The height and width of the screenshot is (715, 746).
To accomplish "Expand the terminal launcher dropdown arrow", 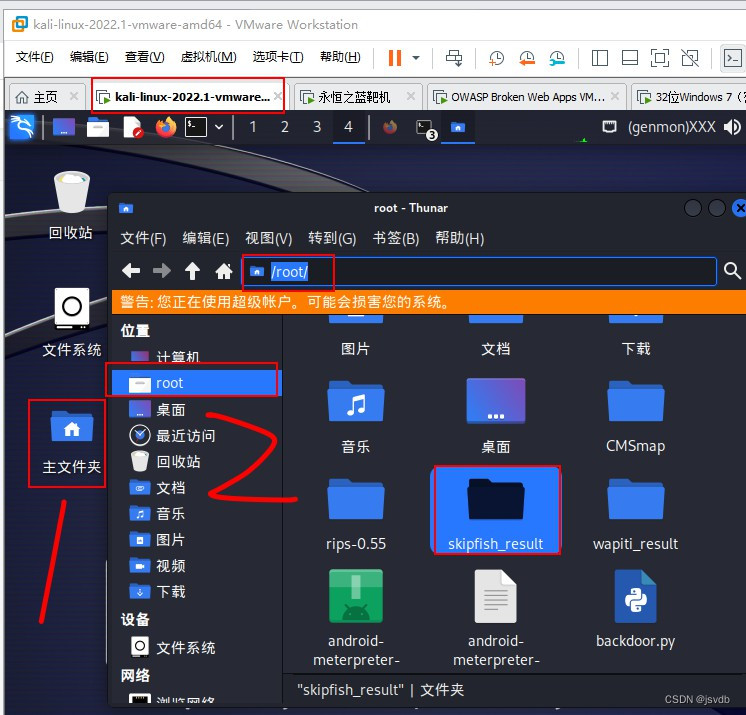I will 219,127.
